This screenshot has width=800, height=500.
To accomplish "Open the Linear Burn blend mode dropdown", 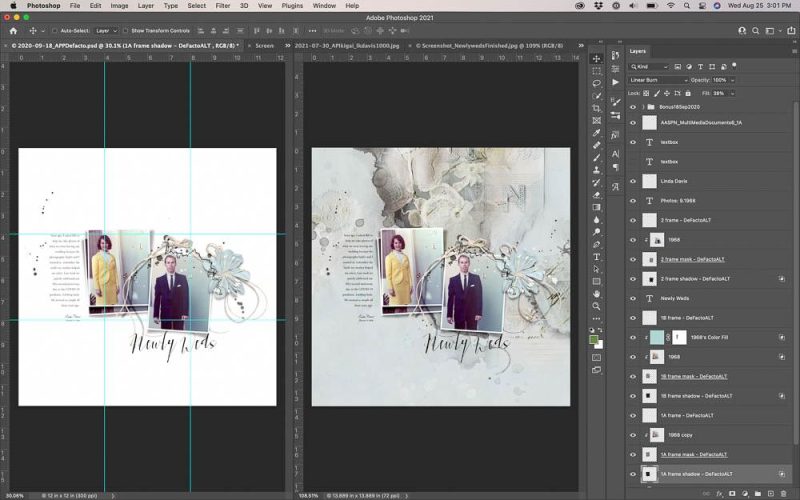I will pos(658,80).
